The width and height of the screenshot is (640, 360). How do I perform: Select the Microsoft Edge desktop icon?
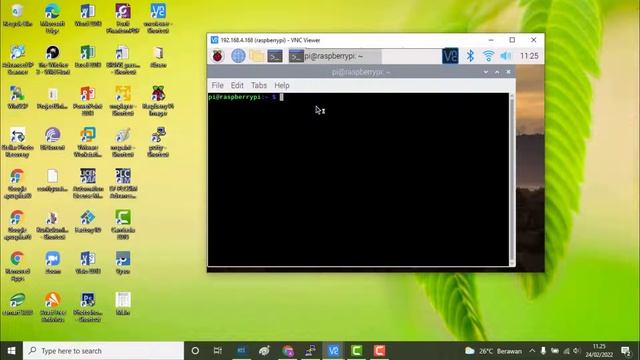pyautogui.click(x=52, y=19)
